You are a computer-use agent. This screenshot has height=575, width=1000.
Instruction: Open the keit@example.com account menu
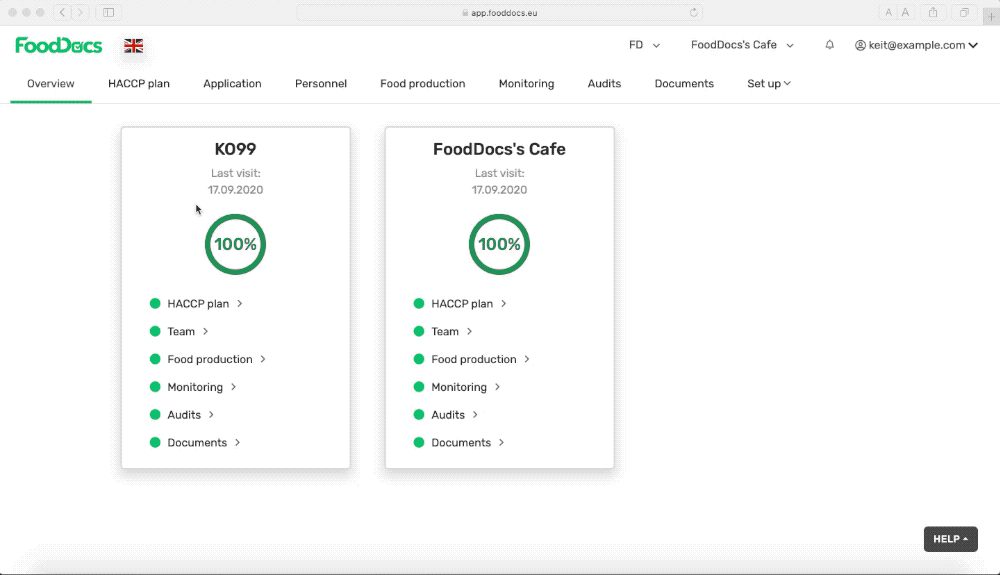click(x=916, y=45)
